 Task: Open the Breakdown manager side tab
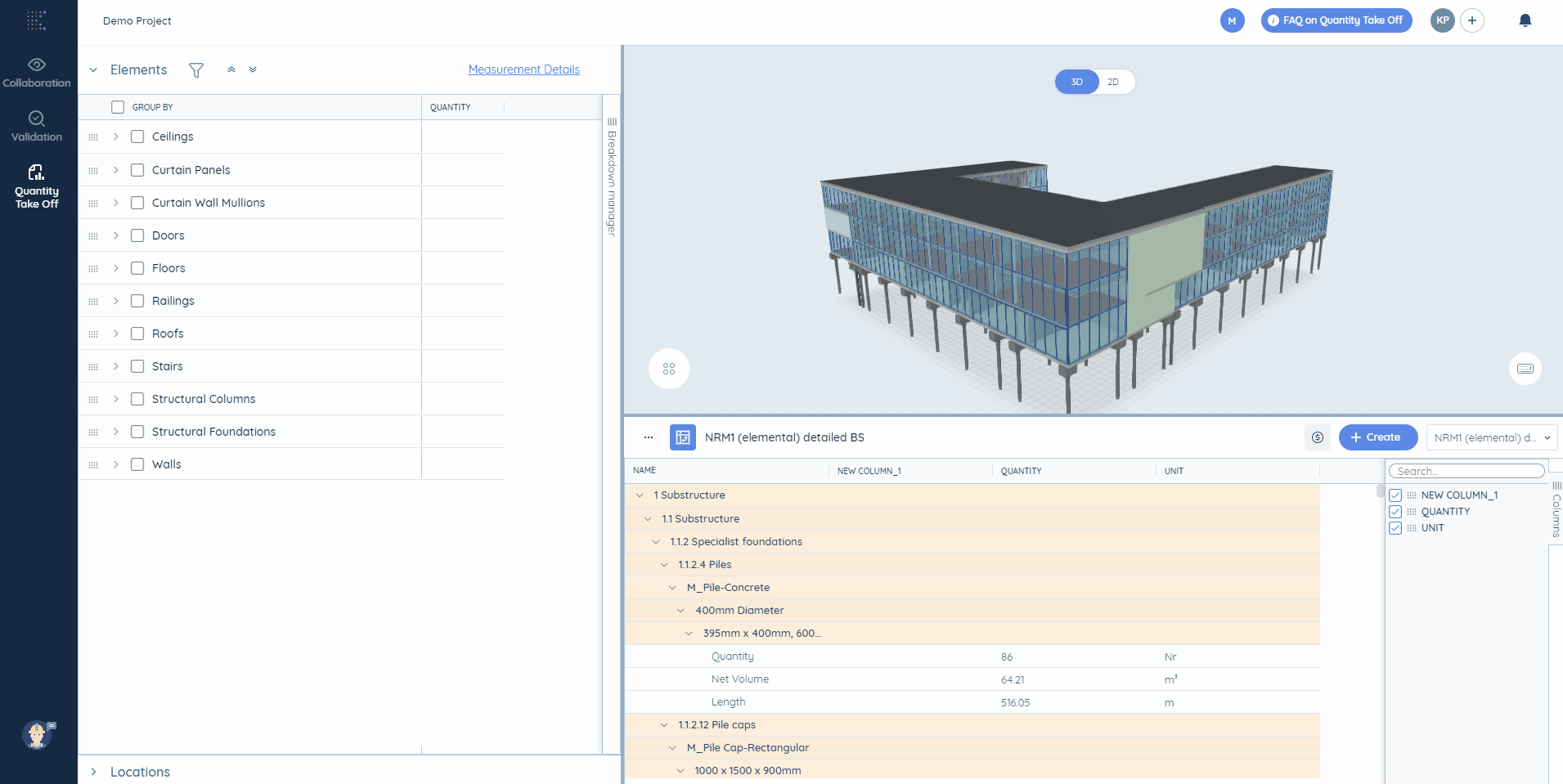coord(612,178)
